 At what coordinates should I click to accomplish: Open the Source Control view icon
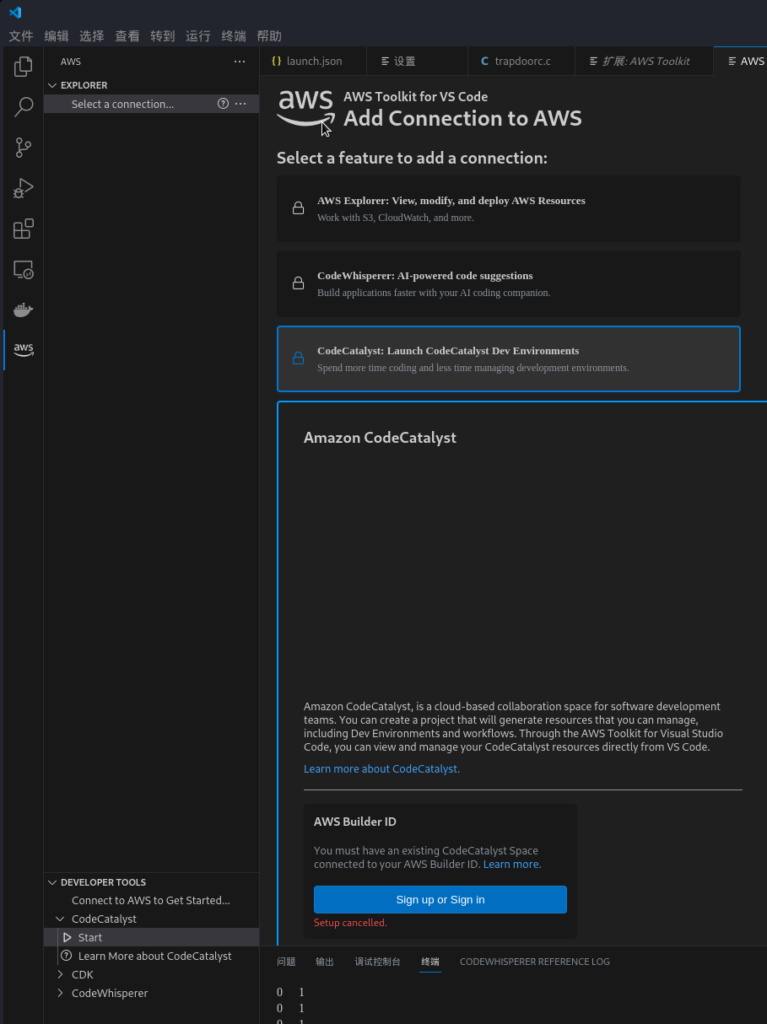(x=23, y=148)
